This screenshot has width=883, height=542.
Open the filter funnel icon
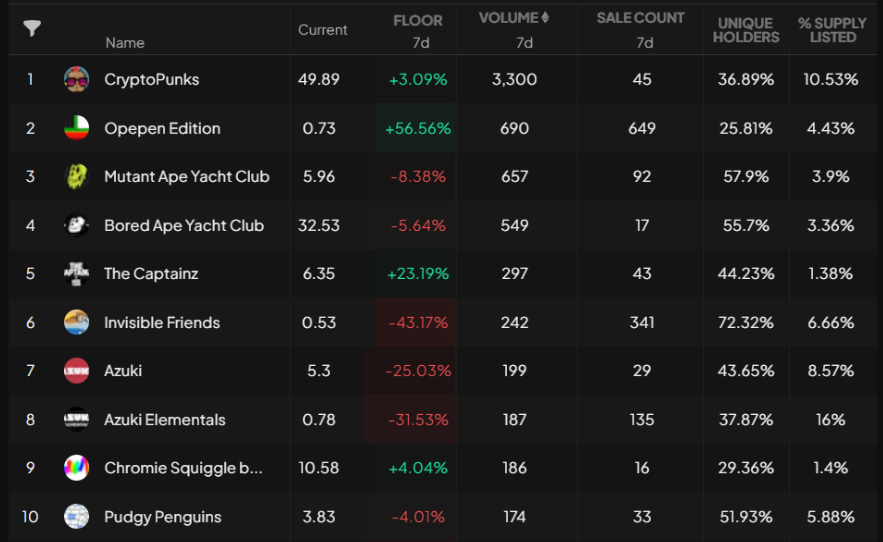[32, 28]
